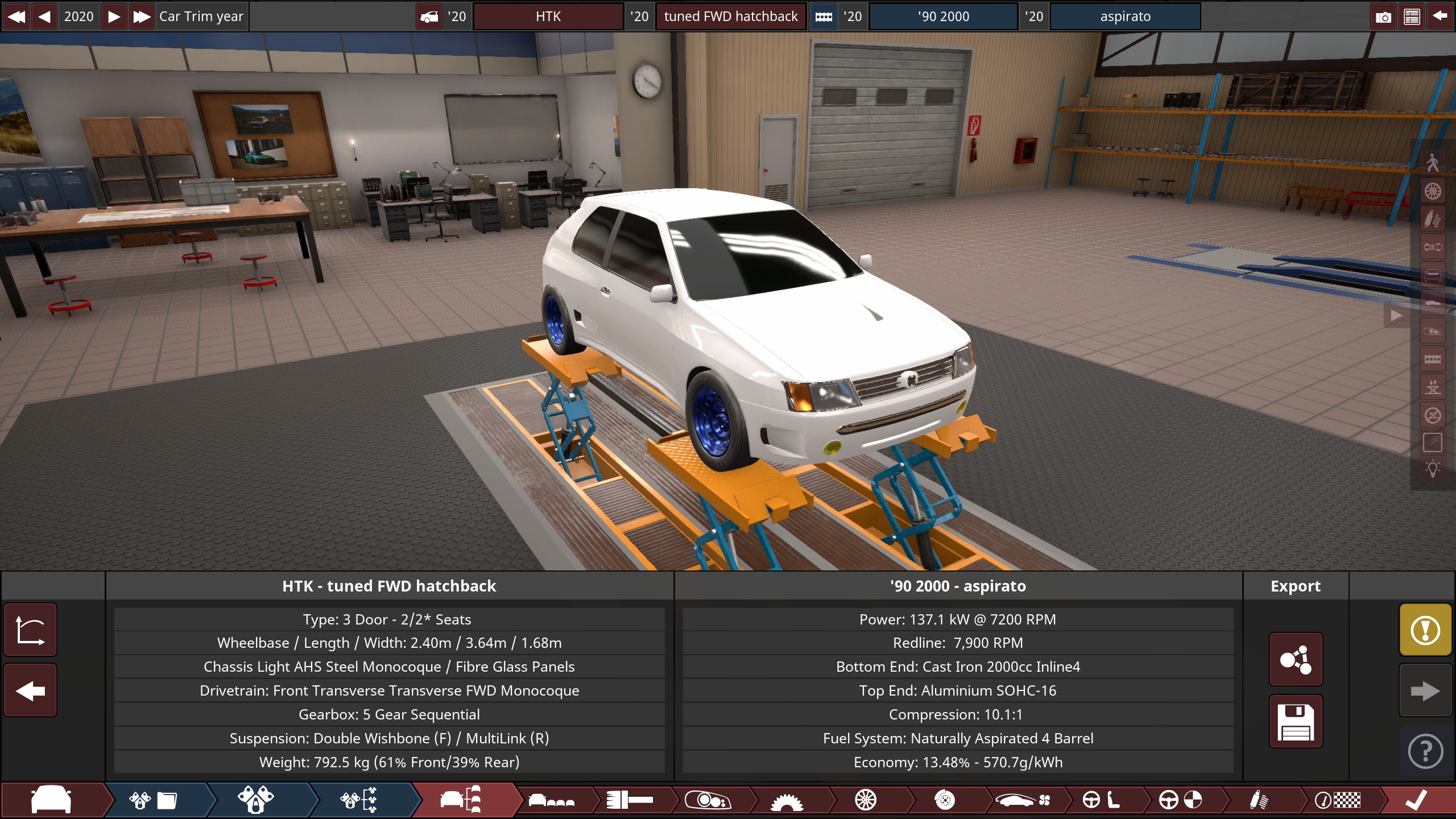Click the engine block icon in the top bar

pos(824,16)
